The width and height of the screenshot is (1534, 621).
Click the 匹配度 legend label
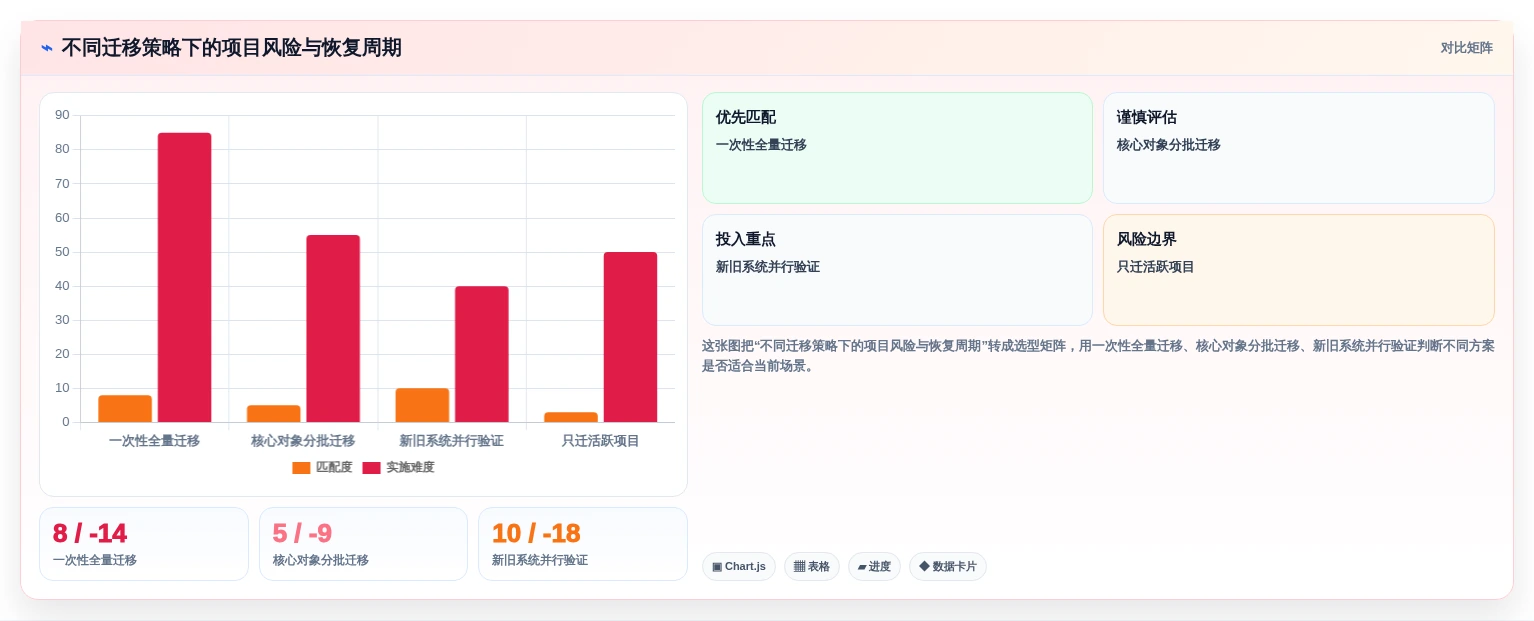click(x=334, y=467)
